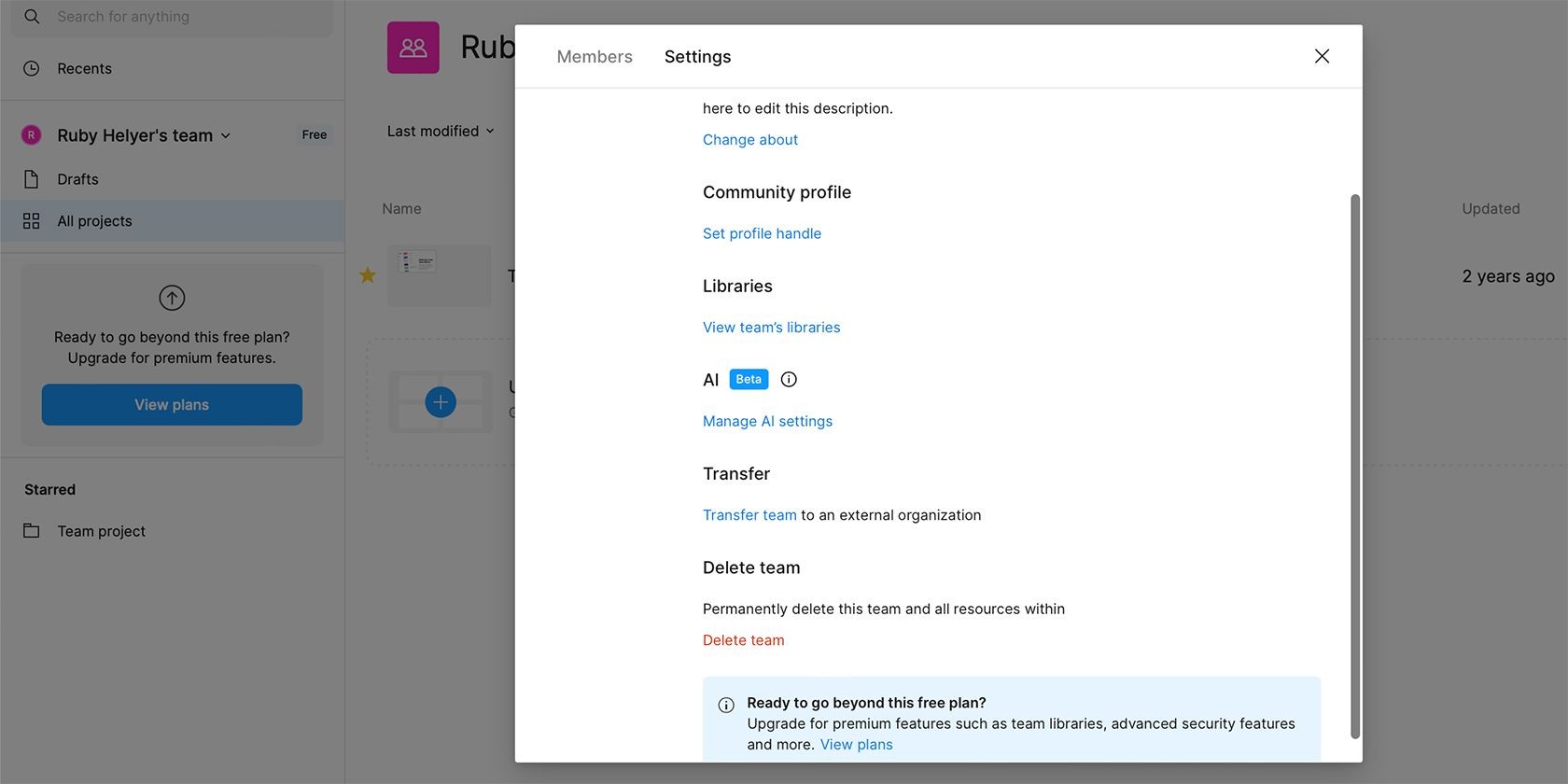Click the AI info circle icon
The image size is (1568, 784).
(x=789, y=379)
